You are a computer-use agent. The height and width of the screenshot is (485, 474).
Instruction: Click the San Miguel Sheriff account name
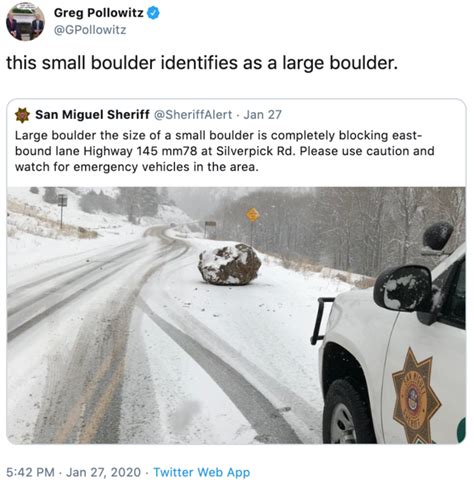(x=92, y=115)
